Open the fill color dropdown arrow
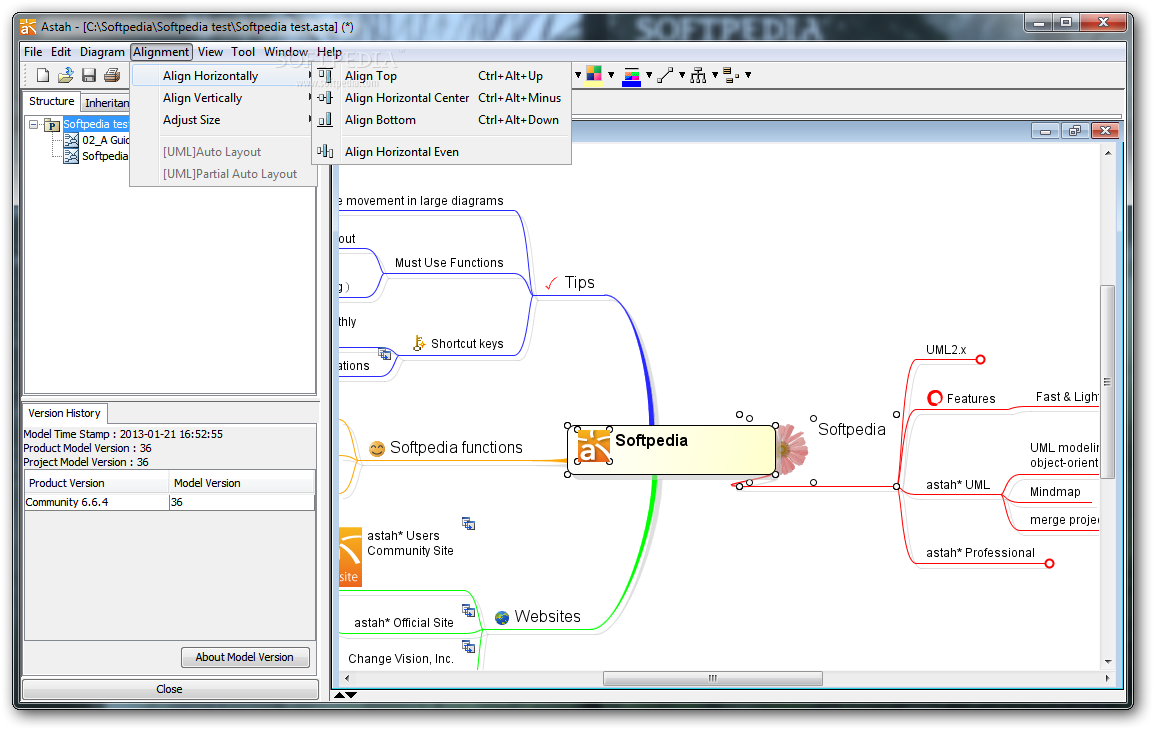The width and height of the screenshot is (1154, 730). pyautogui.click(x=611, y=75)
